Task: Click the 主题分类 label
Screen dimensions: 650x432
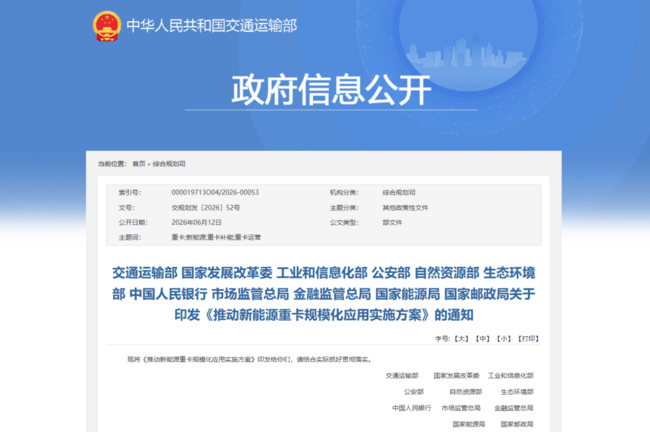Action: pos(344,208)
